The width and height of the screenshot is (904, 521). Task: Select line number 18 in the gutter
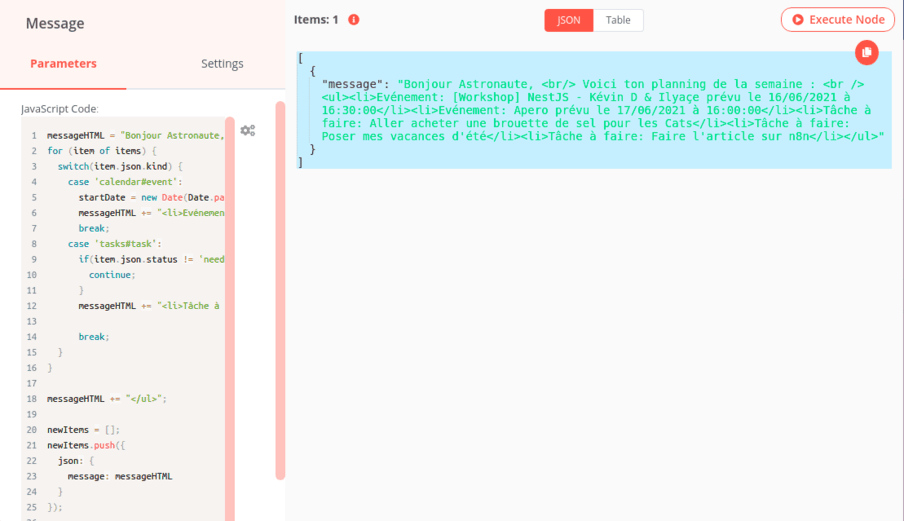coord(32,398)
